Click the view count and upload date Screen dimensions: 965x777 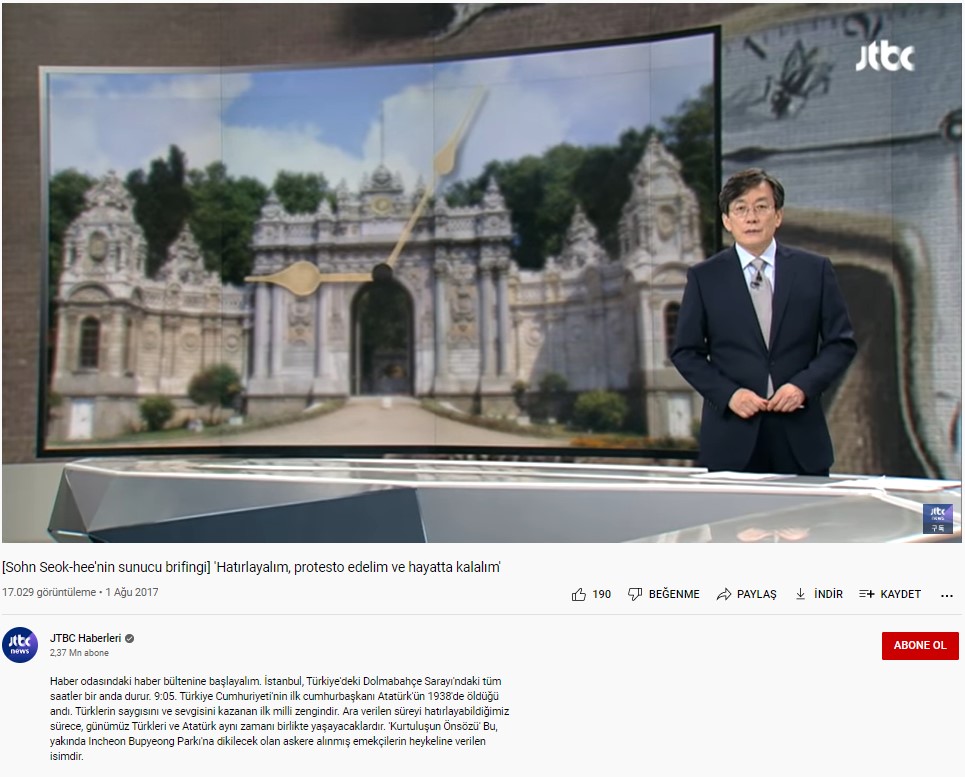point(80,592)
